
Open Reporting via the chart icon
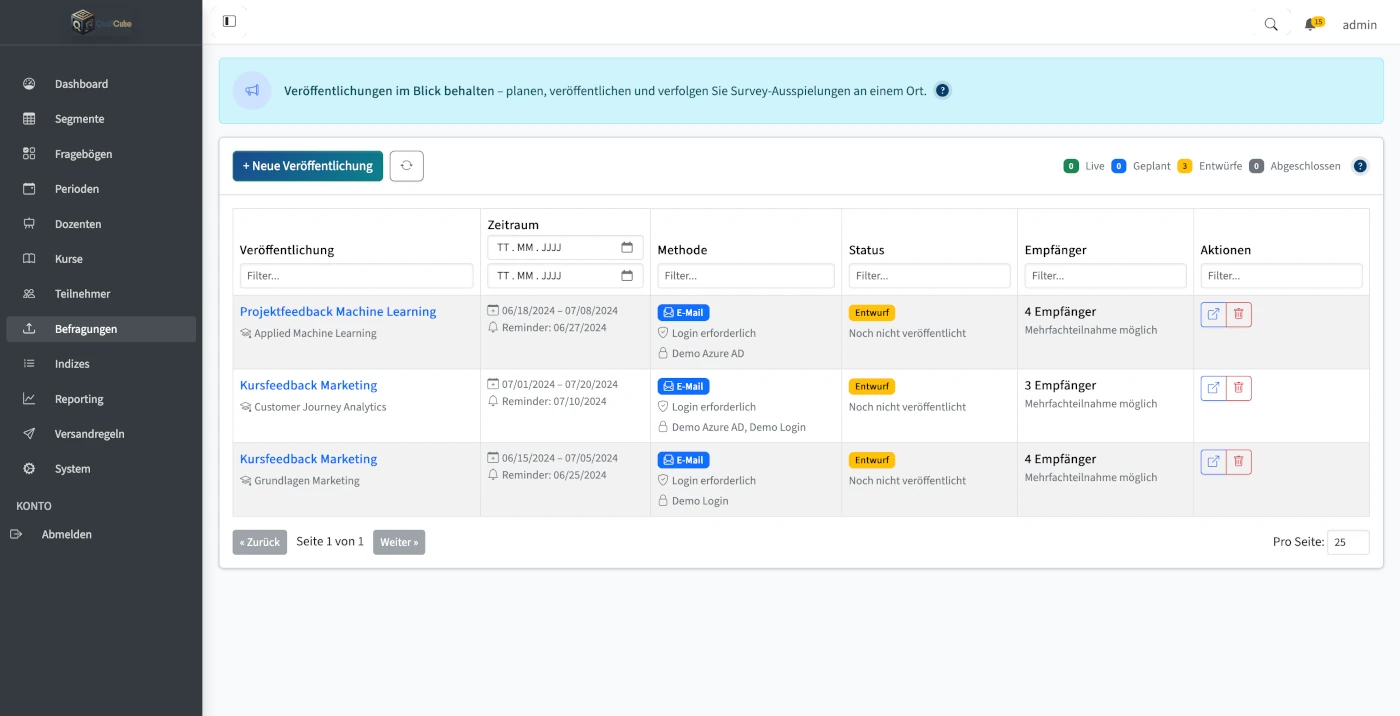click(29, 398)
